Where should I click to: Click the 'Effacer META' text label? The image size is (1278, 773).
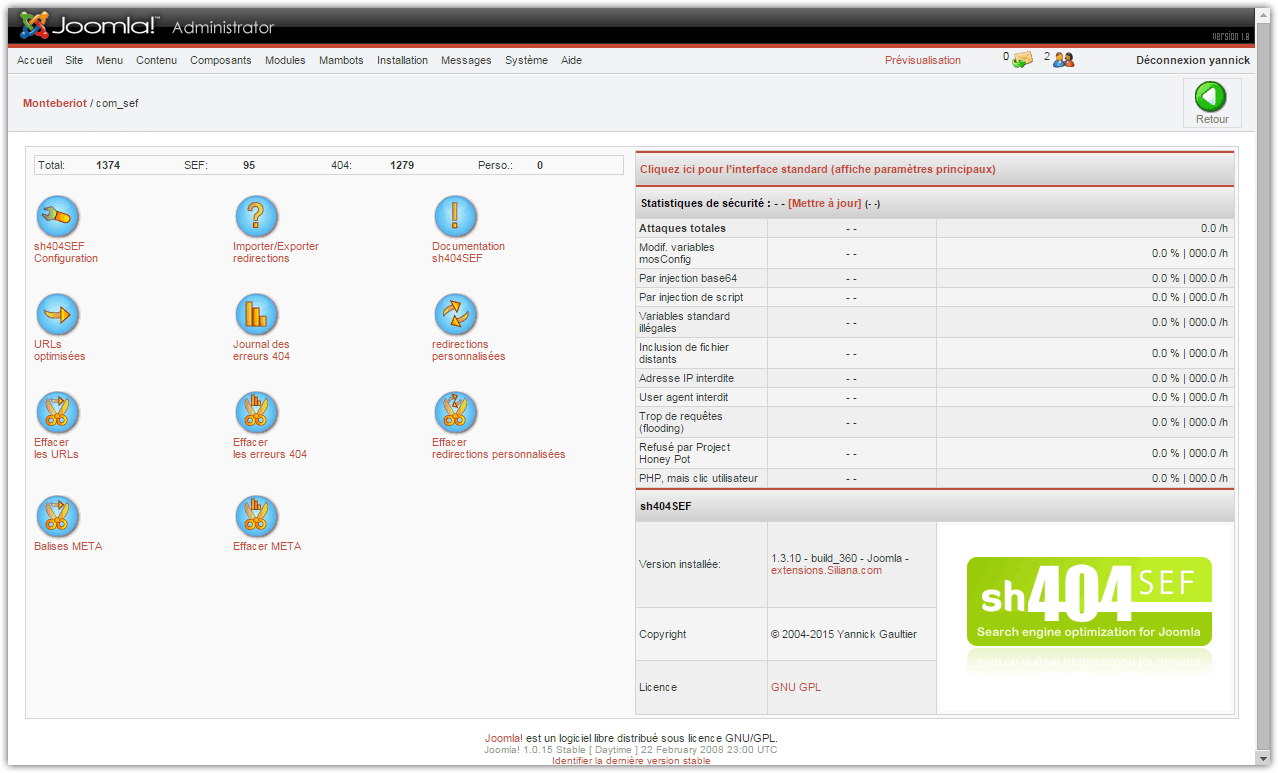267,546
